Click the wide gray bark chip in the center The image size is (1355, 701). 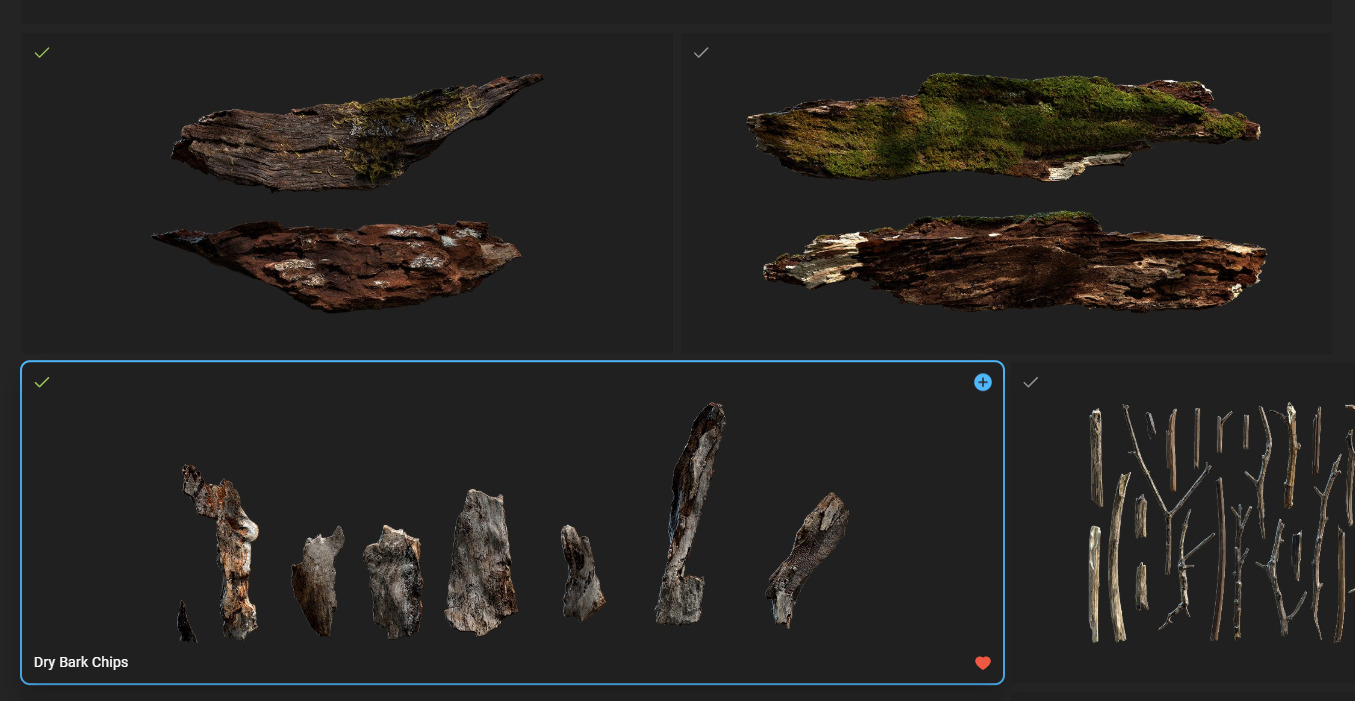(x=481, y=562)
